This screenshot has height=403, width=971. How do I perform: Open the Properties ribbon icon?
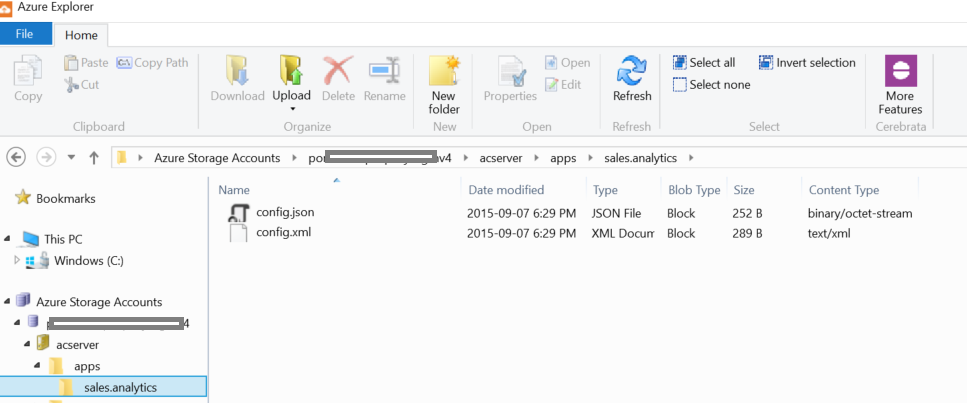(510, 73)
